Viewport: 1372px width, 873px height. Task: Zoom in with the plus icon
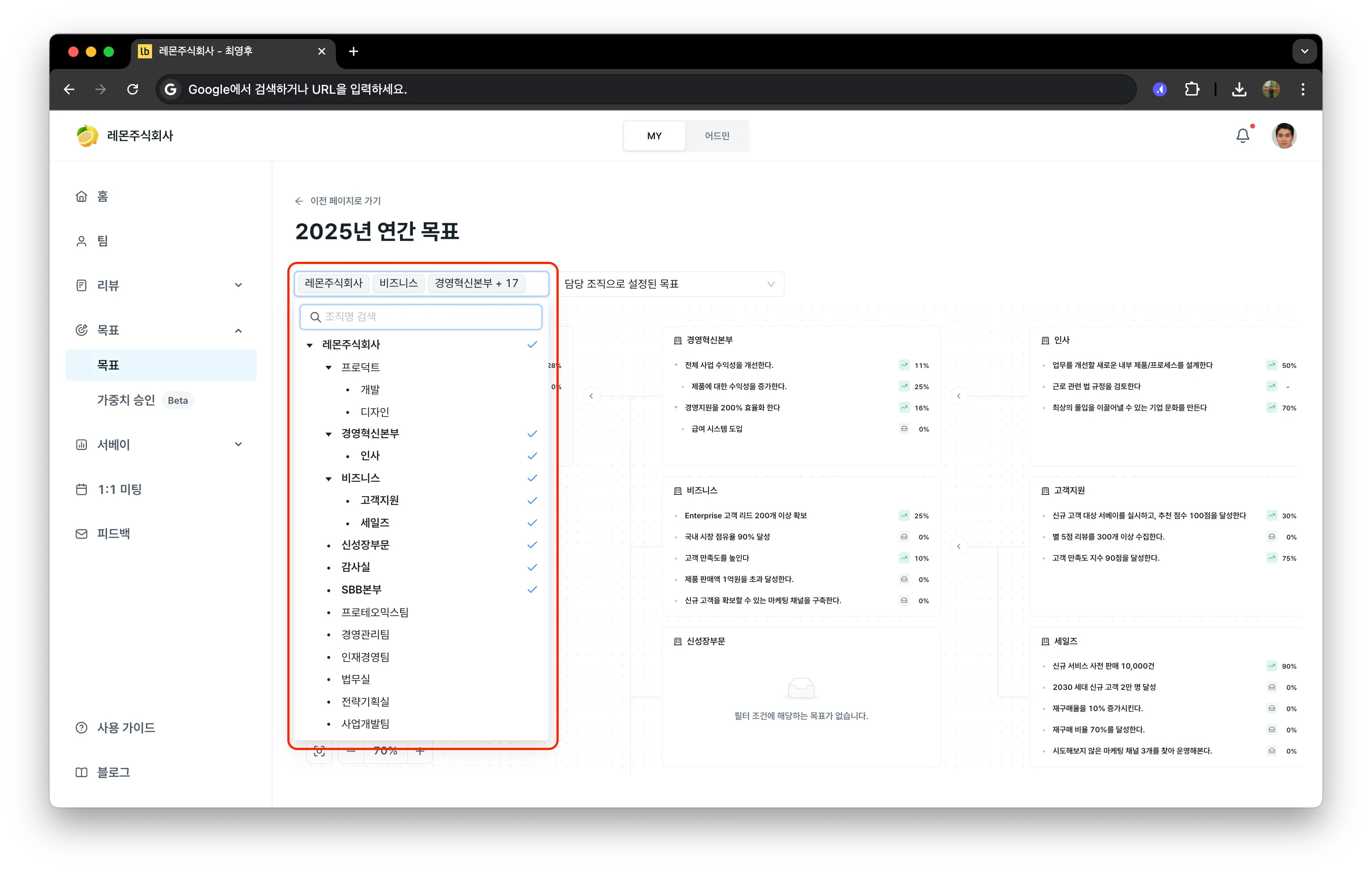pyautogui.click(x=420, y=751)
